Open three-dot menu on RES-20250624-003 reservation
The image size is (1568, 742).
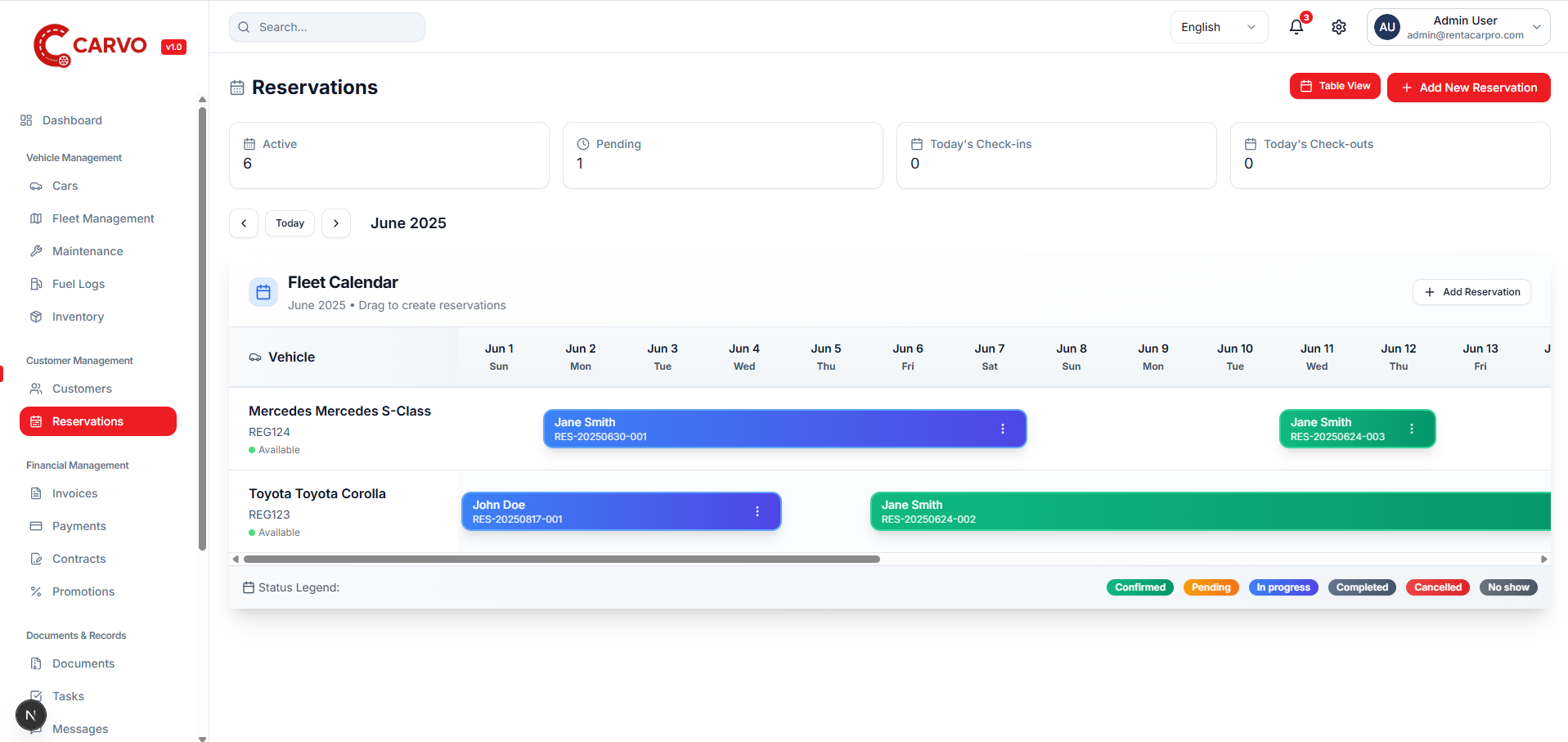1412,429
